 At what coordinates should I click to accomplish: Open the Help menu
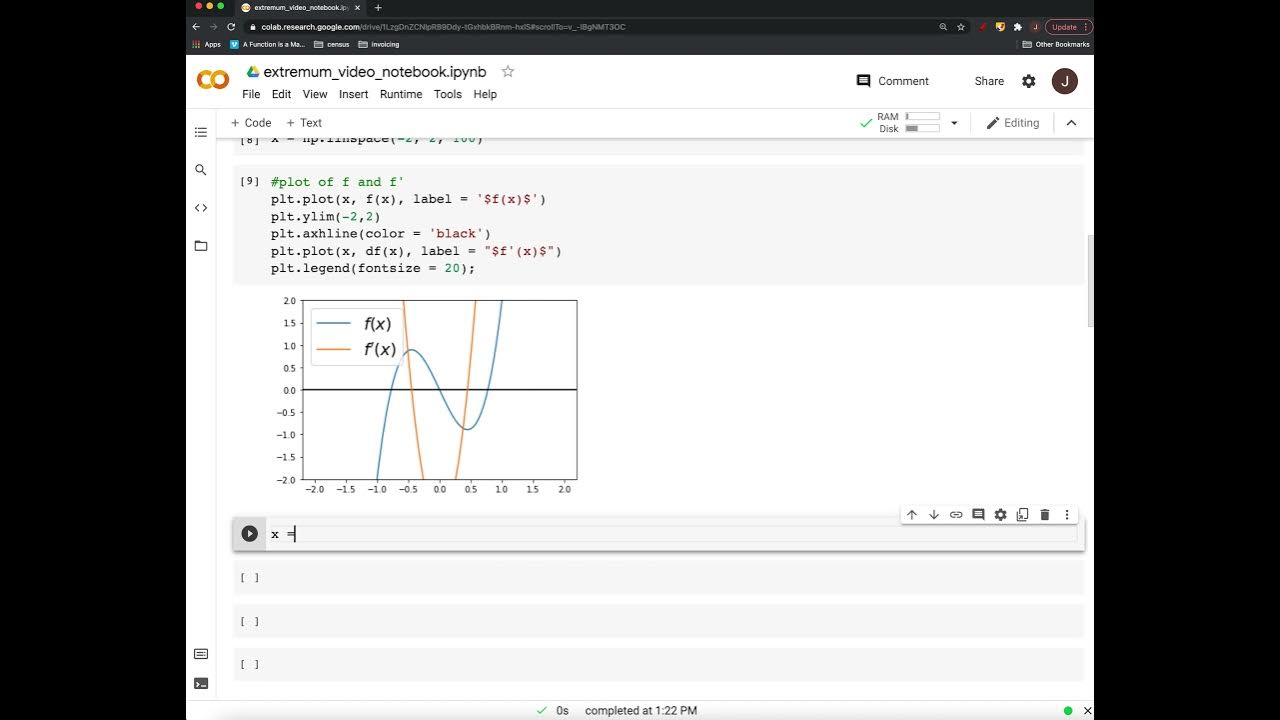(x=485, y=94)
